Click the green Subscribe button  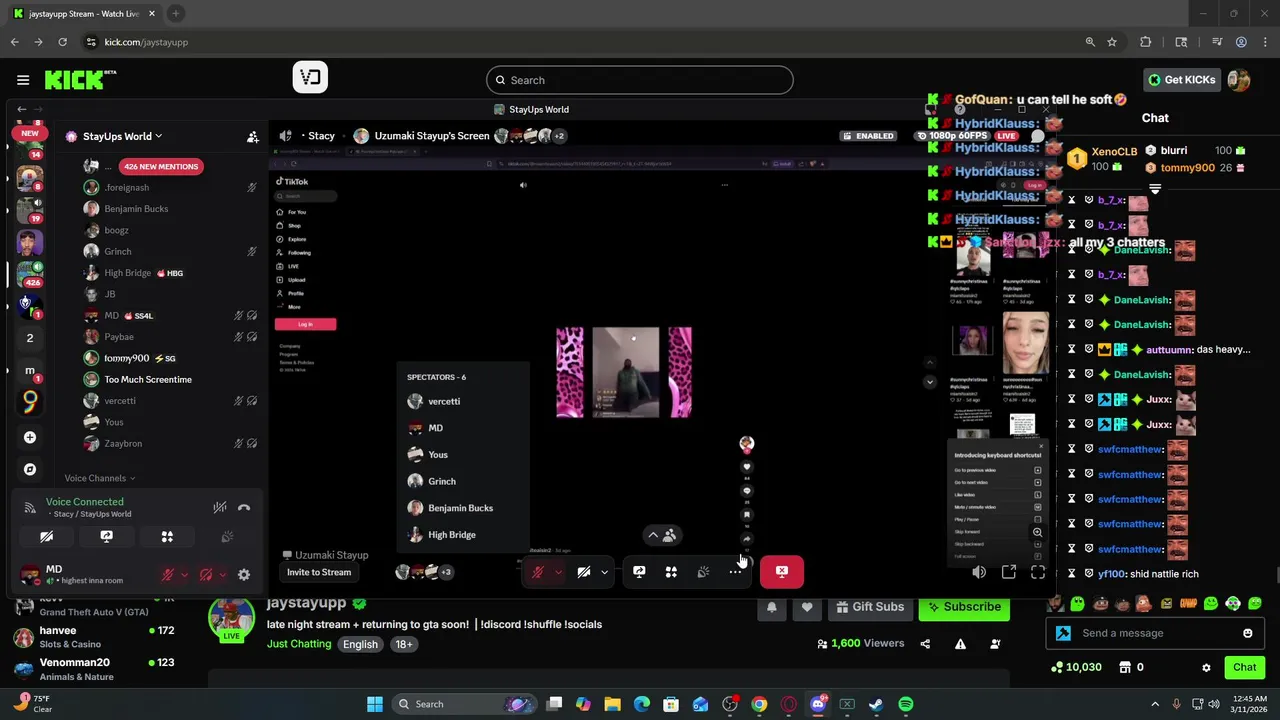[963, 607]
